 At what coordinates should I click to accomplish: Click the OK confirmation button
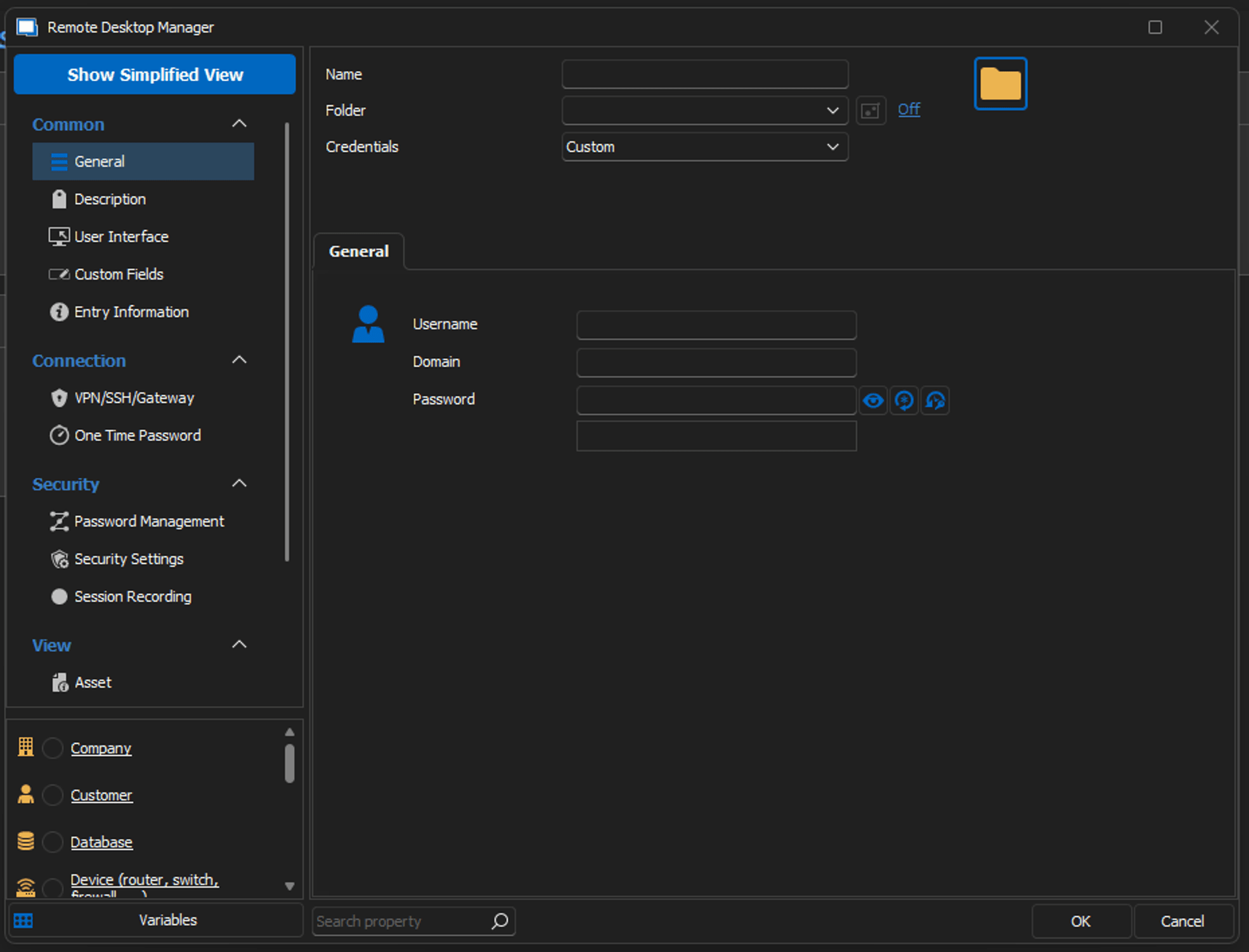(1080, 921)
